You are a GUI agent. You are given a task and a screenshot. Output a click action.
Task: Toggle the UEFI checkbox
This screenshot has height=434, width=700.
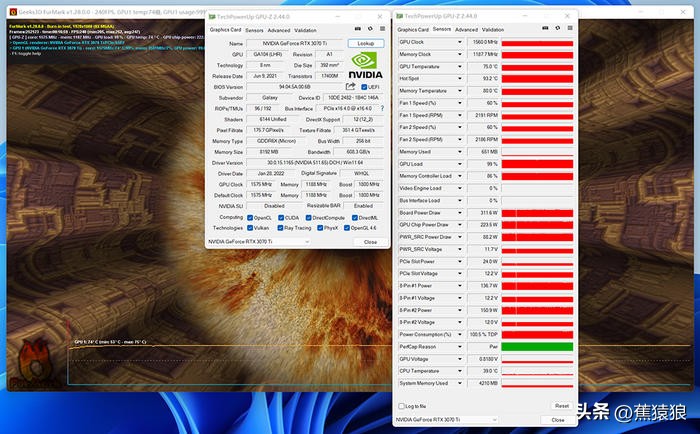tap(364, 87)
